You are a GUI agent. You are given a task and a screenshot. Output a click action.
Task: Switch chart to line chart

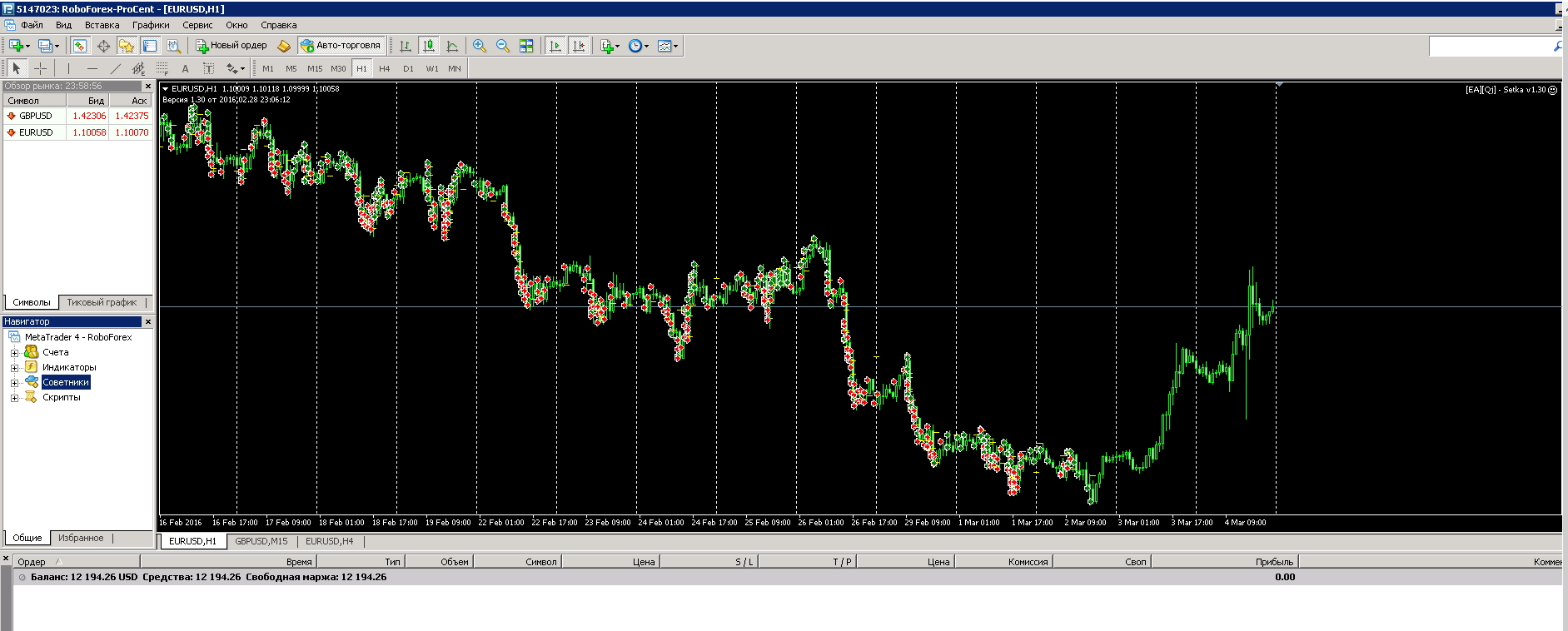click(x=452, y=46)
